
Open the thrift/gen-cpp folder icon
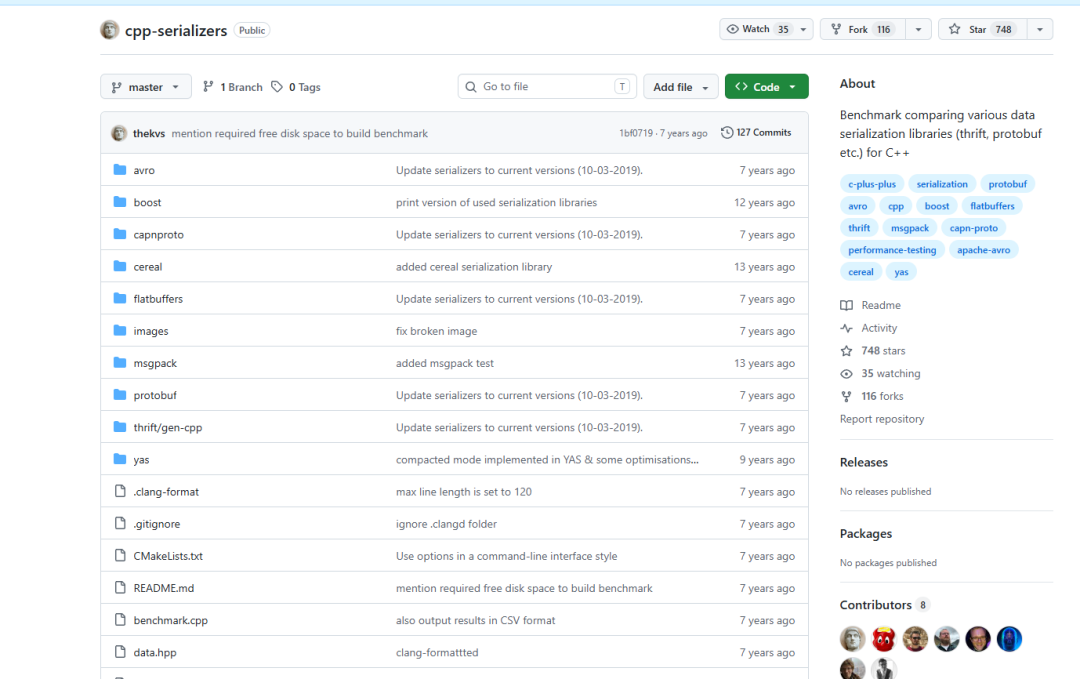[x=120, y=427]
